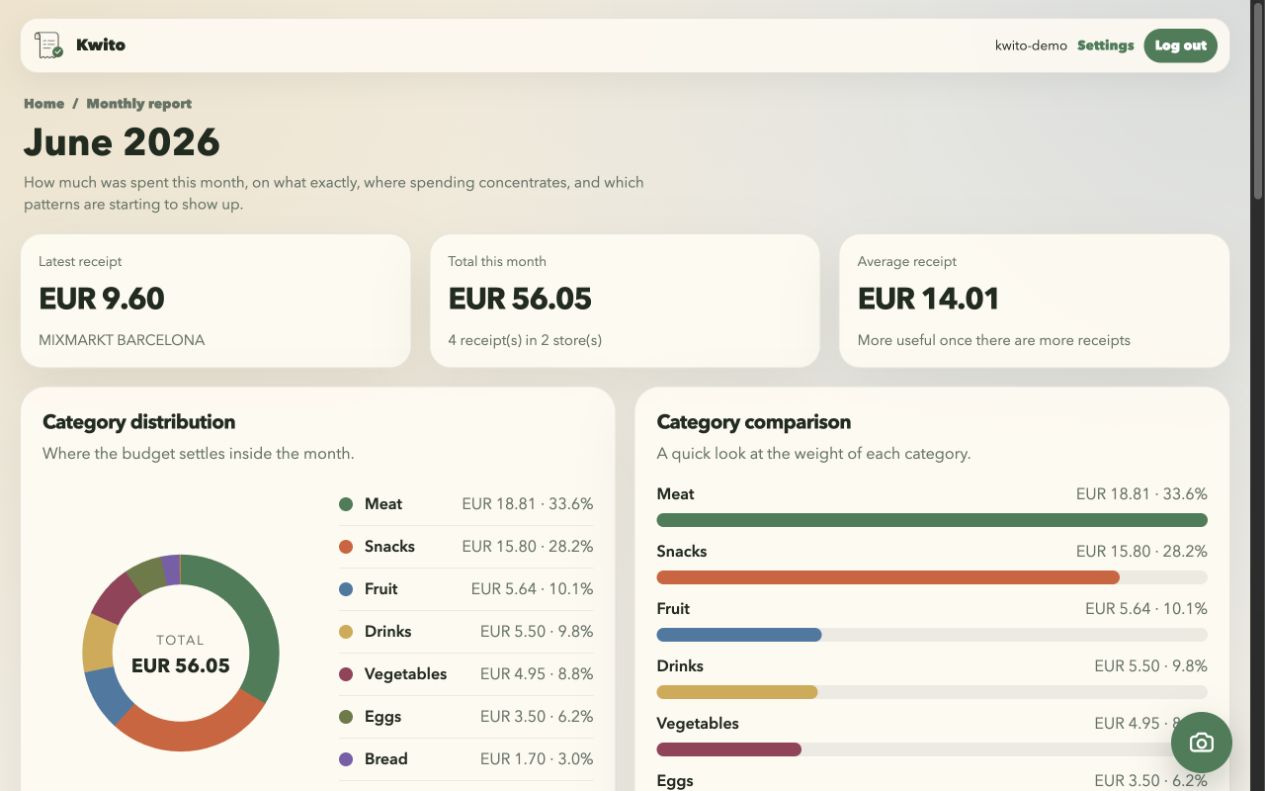Click the kwito-demo username text
The height and width of the screenshot is (791, 1265).
point(1031,45)
